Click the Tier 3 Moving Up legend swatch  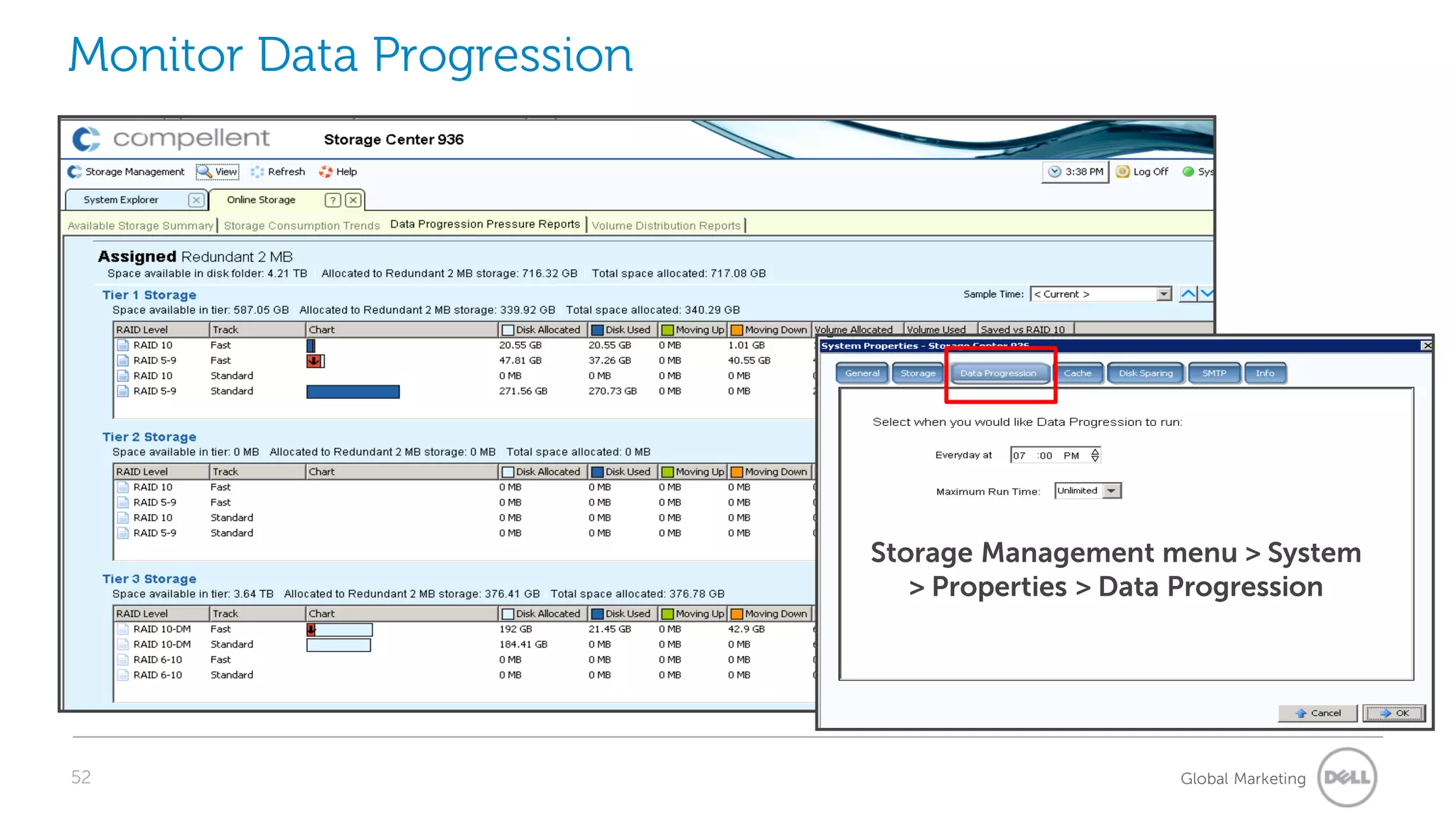(x=668, y=614)
